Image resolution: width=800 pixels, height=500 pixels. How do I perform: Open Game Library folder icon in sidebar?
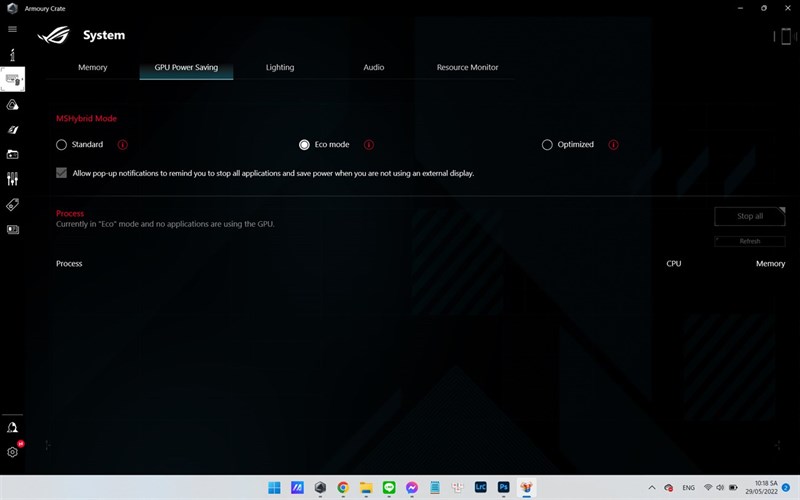pyautogui.click(x=12, y=154)
